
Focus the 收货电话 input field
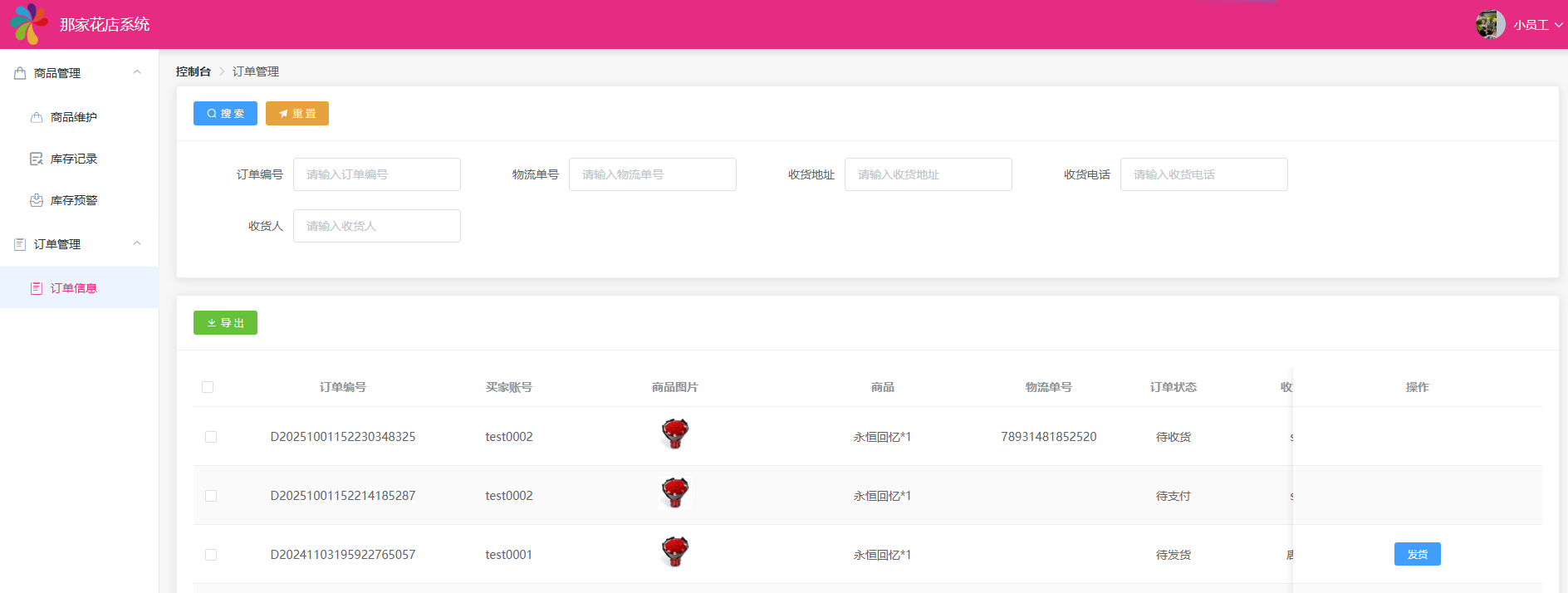point(1204,174)
